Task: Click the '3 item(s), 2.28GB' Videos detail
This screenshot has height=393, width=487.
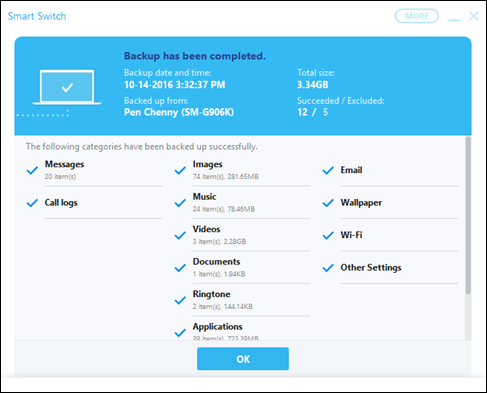Action: pos(219,241)
